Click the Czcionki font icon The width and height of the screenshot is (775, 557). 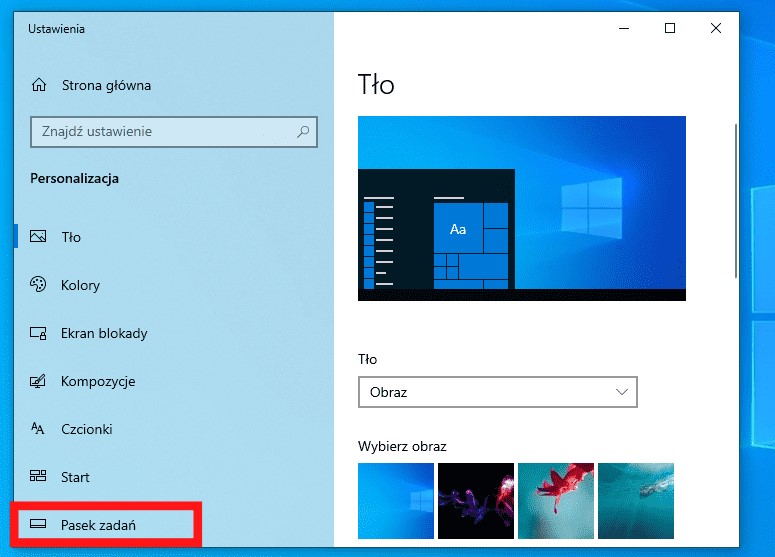[39, 429]
